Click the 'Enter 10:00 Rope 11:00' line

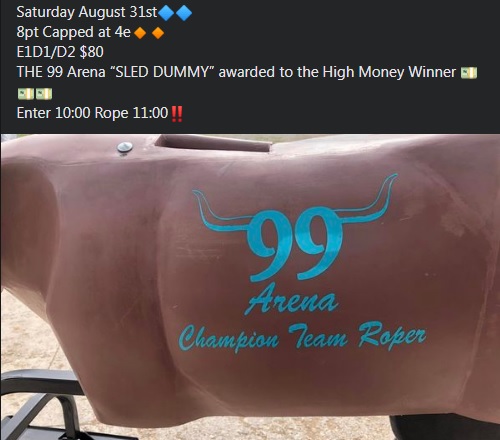coord(92,113)
